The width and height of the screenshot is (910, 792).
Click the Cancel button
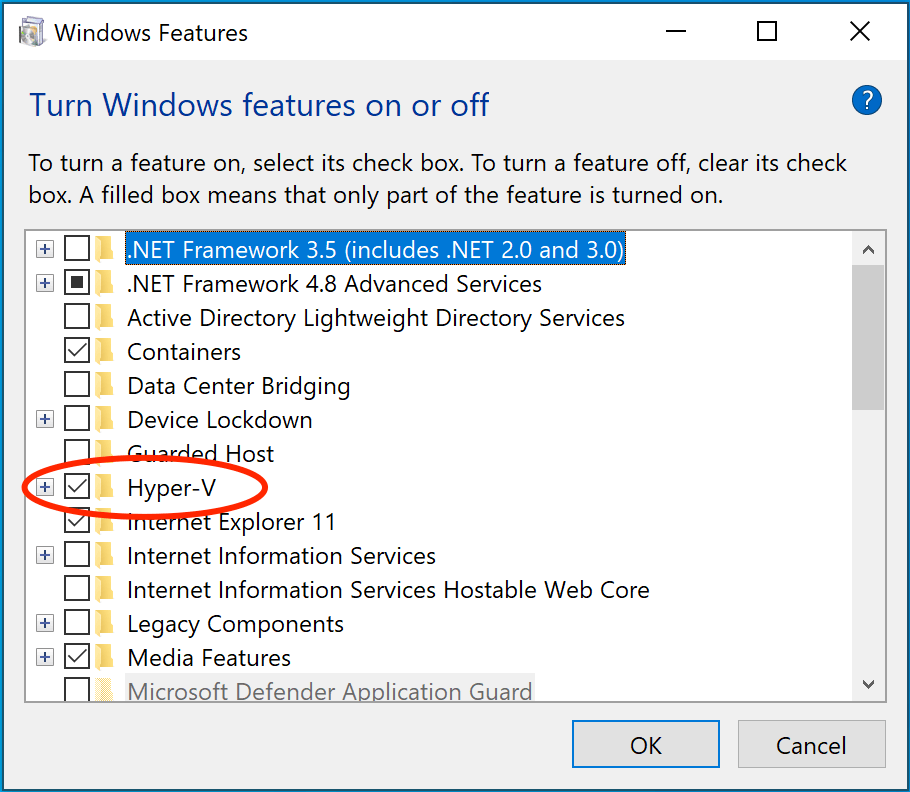[811, 744]
